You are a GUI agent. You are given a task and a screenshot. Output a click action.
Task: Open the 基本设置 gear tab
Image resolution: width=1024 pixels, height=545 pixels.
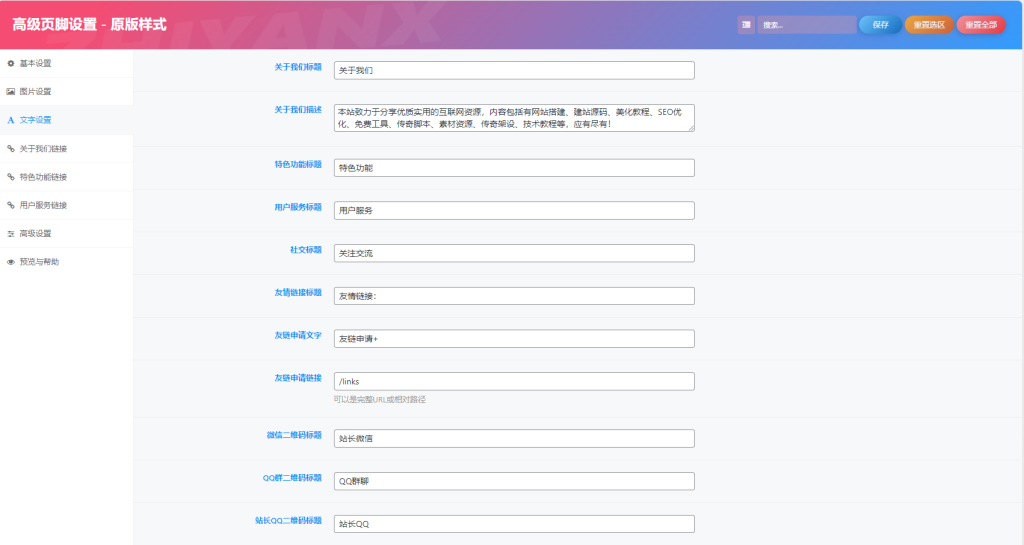pyautogui.click(x=66, y=63)
